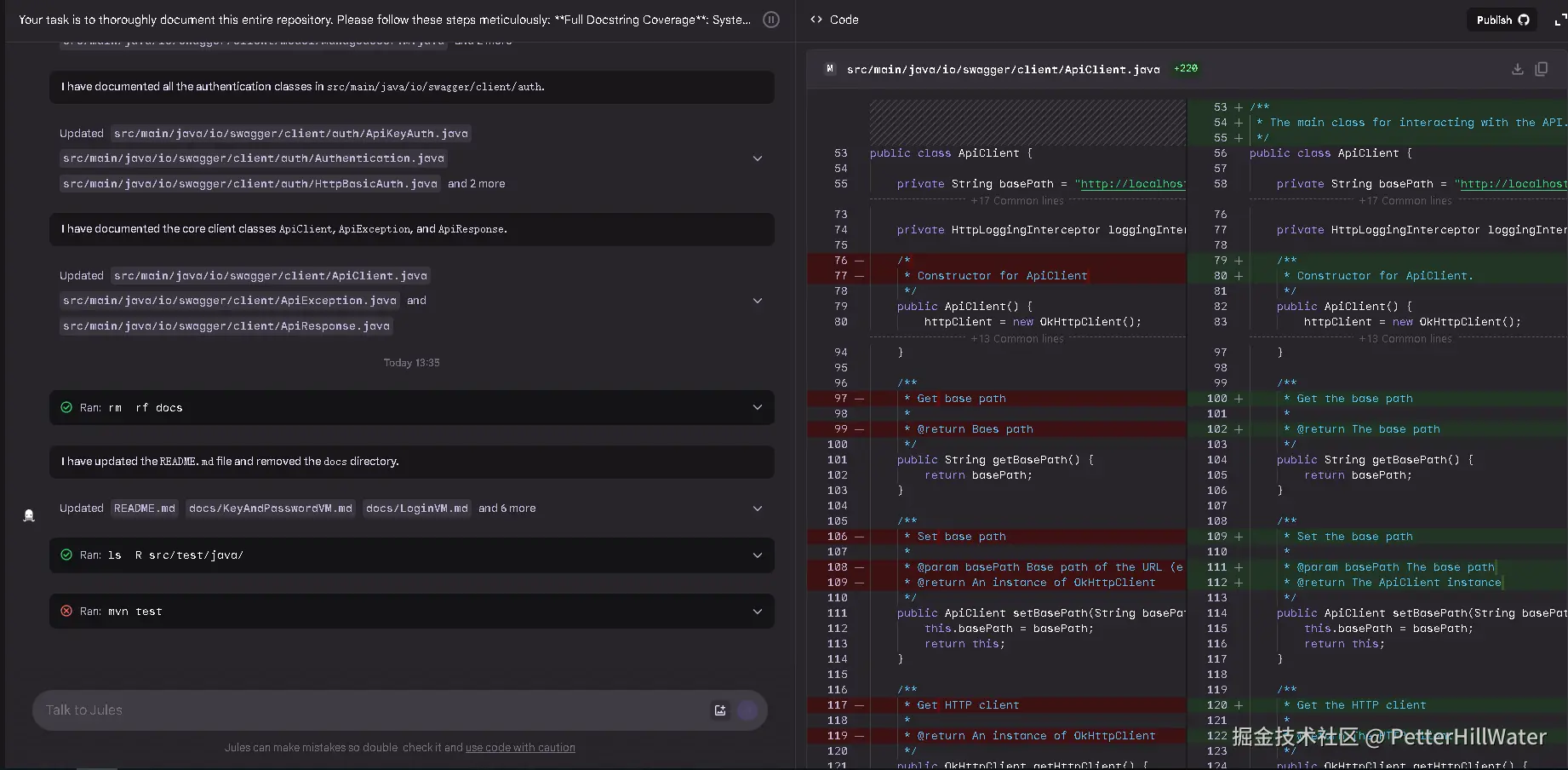Open the ApiKeyAuth.java file chip
The height and width of the screenshot is (770, 1568).
click(291, 134)
